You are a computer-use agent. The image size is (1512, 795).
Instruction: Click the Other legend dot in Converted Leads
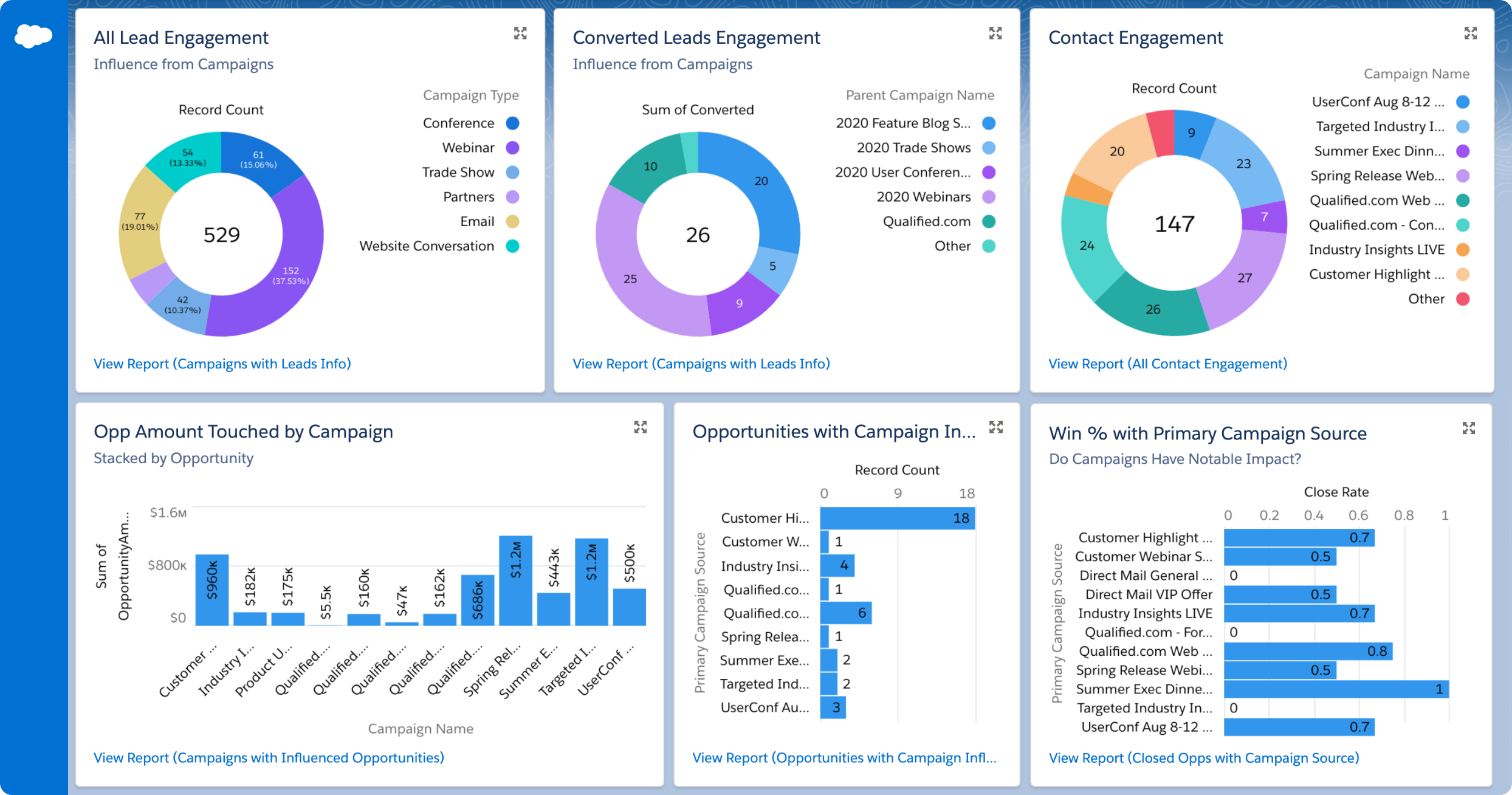[989, 246]
